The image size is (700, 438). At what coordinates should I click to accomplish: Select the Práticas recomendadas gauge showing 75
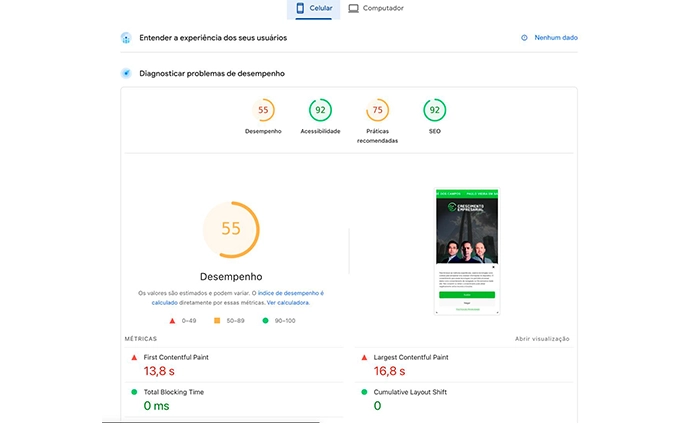tap(377, 111)
